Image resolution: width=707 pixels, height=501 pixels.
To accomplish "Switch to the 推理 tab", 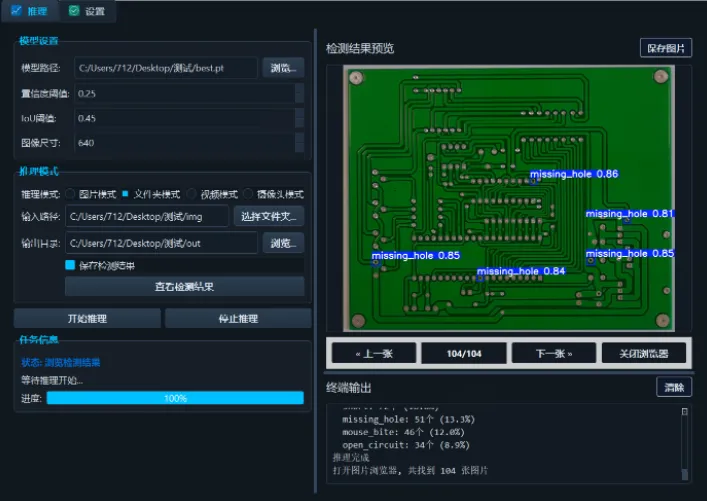I will click(x=29, y=11).
